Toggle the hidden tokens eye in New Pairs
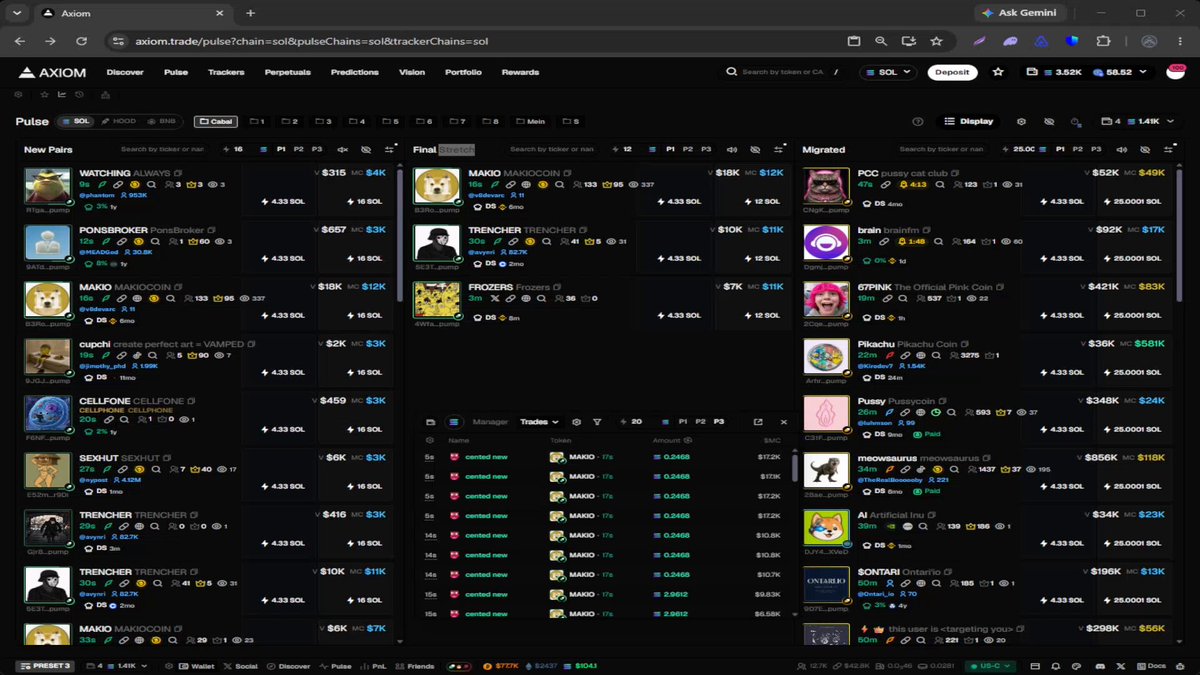The width and height of the screenshot is (1200, 675). [366, 149]
